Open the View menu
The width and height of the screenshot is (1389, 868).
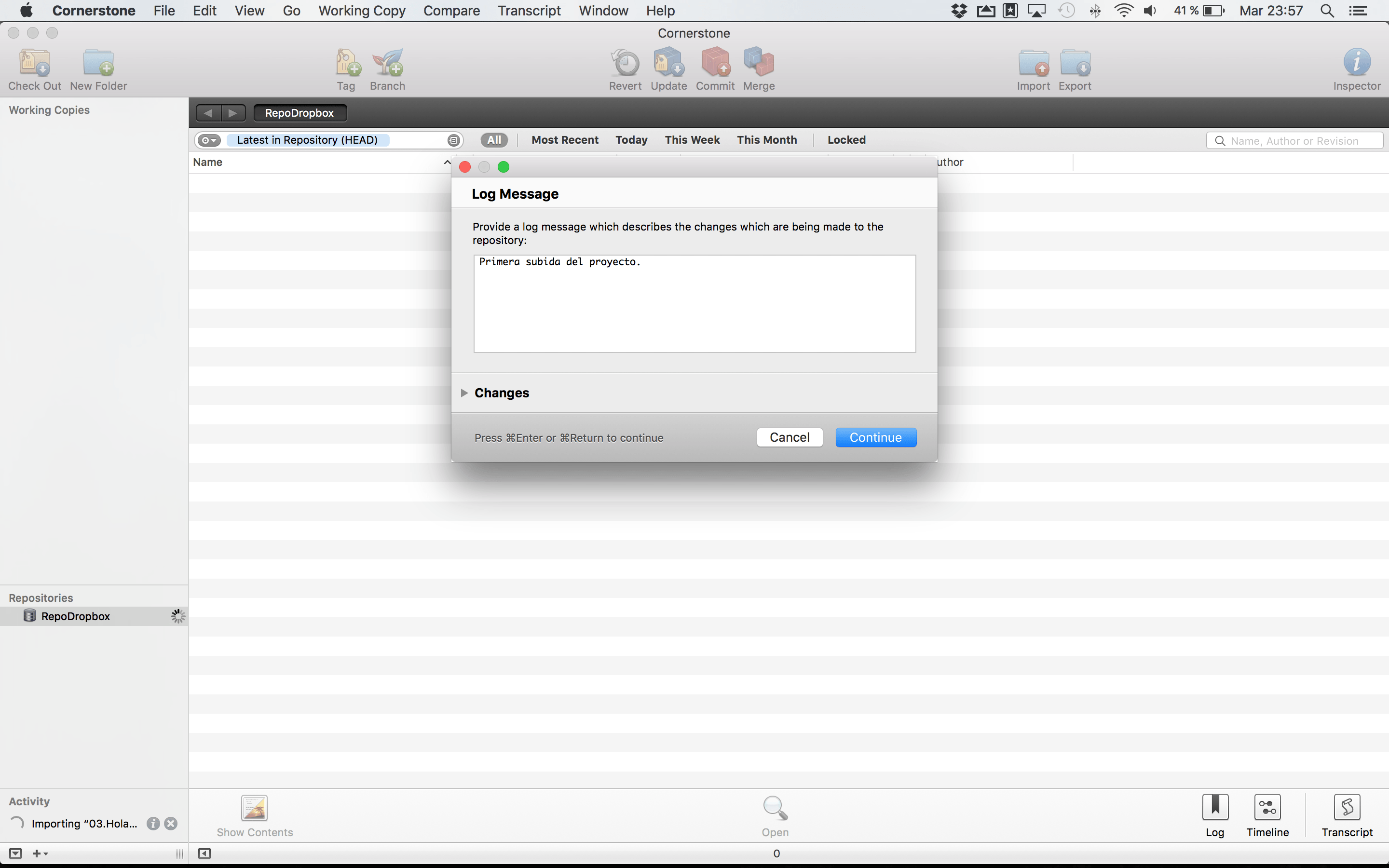[249, 11]
